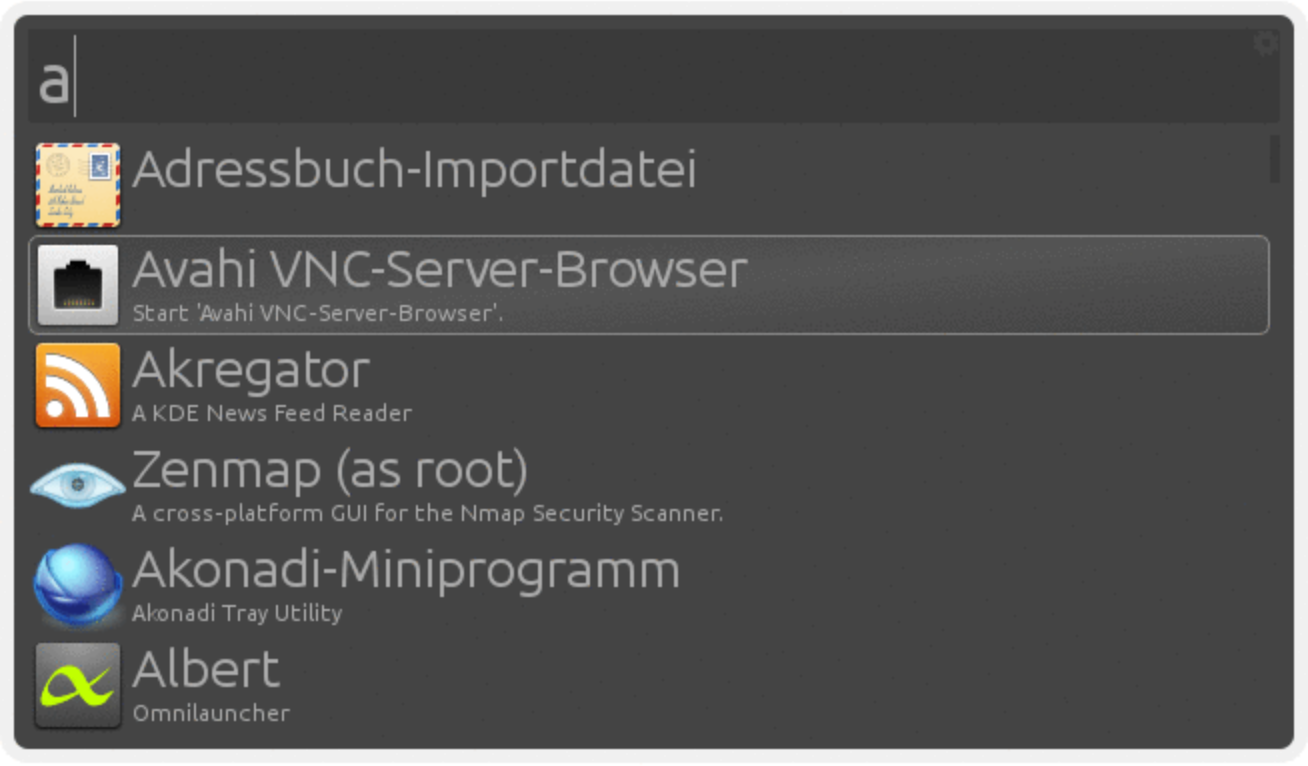The image size is (1308, 766).
Task: Click the green Albert alpha icon
Action: click(78, 685)
